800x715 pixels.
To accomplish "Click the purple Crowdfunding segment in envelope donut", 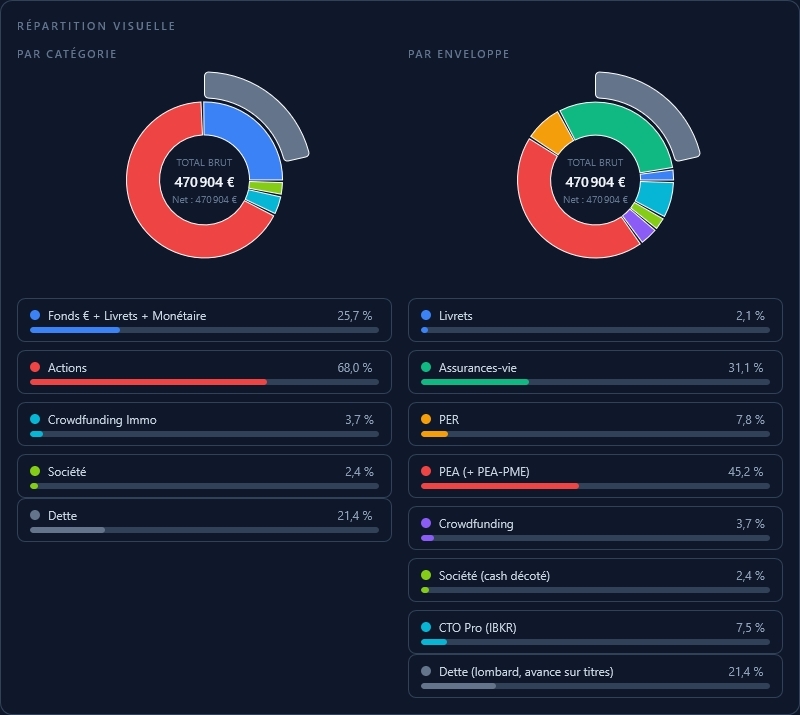I will point(640,225).
